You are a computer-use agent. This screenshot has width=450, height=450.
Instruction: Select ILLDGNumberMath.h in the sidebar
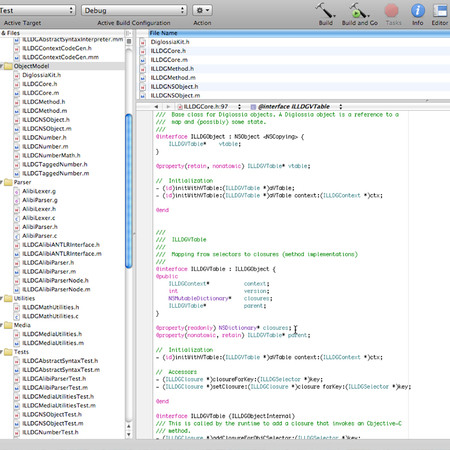pos(51,155)
